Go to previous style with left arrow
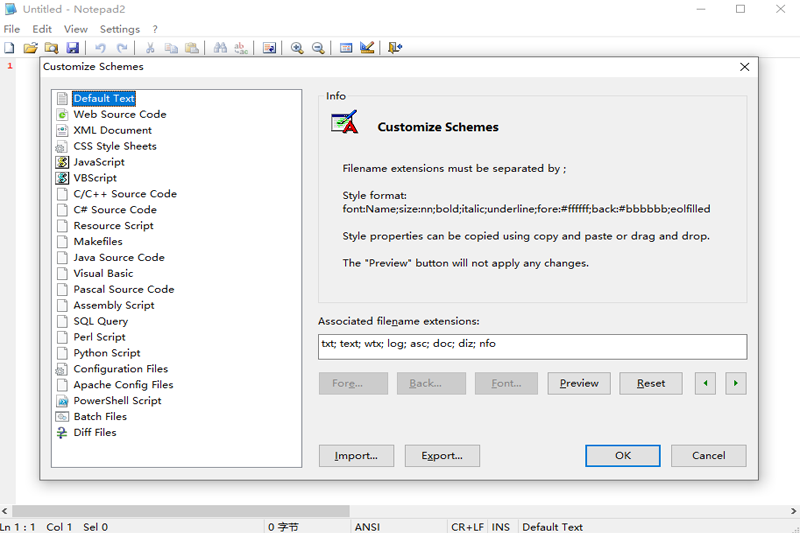This screenshot has height=533, width=800. [x=705, y=383]
